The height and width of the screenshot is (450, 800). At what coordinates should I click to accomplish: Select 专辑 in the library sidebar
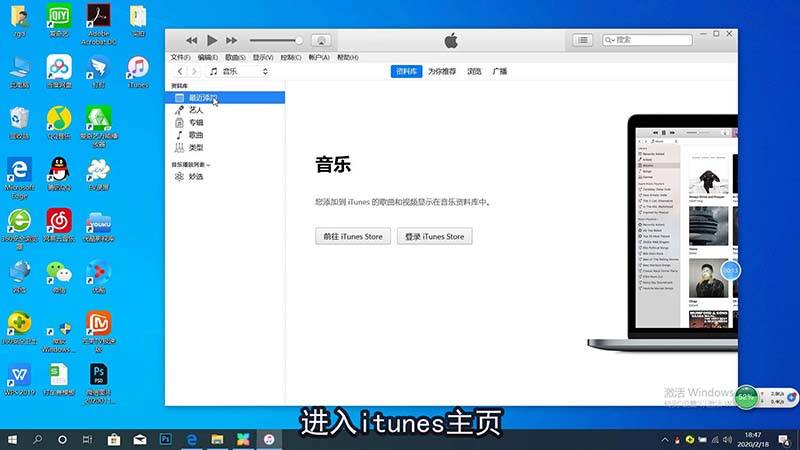pyautogui.click(x=225, y=122)
